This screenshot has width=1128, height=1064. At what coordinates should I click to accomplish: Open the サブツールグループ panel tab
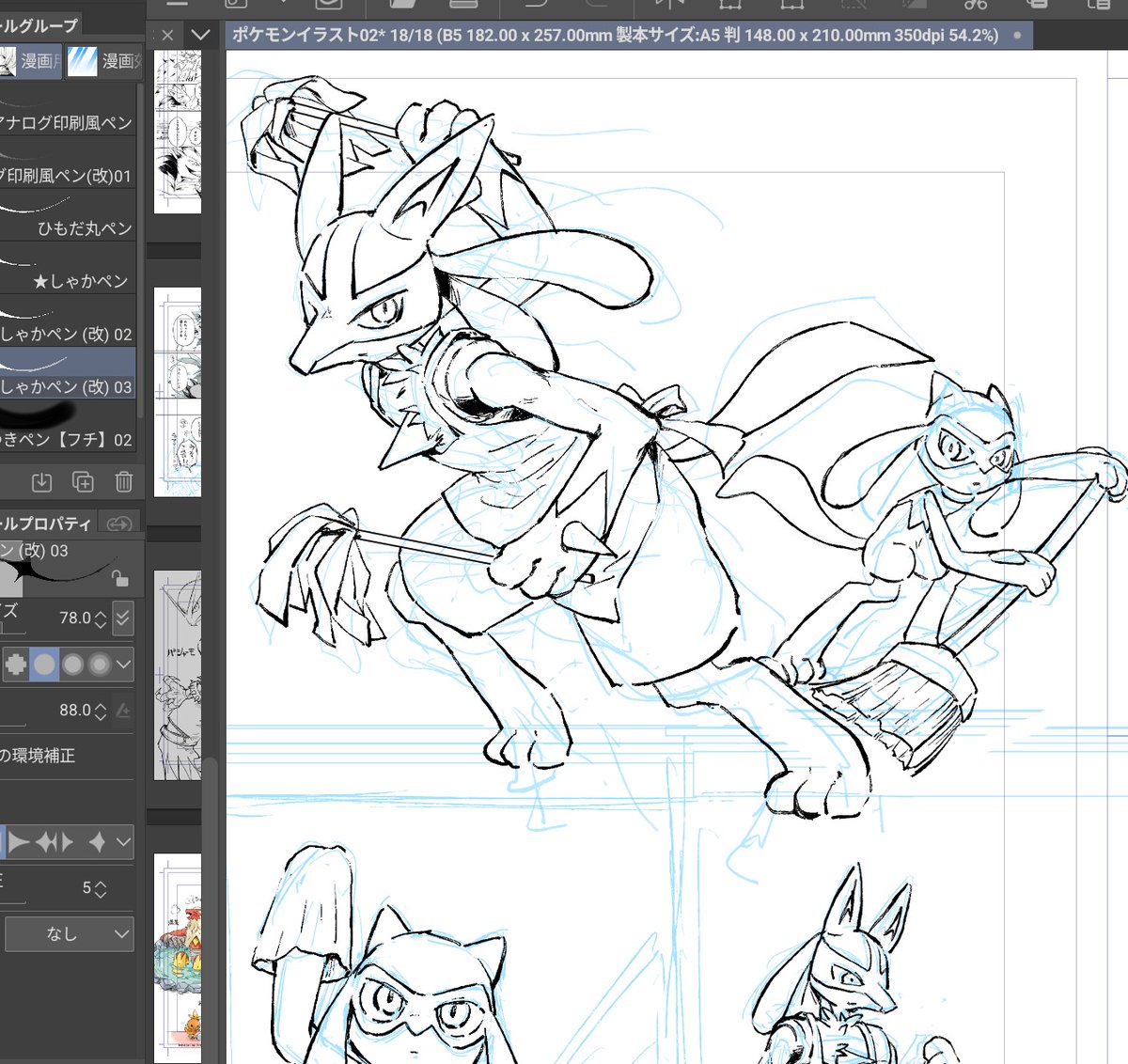tap(39, 25)
